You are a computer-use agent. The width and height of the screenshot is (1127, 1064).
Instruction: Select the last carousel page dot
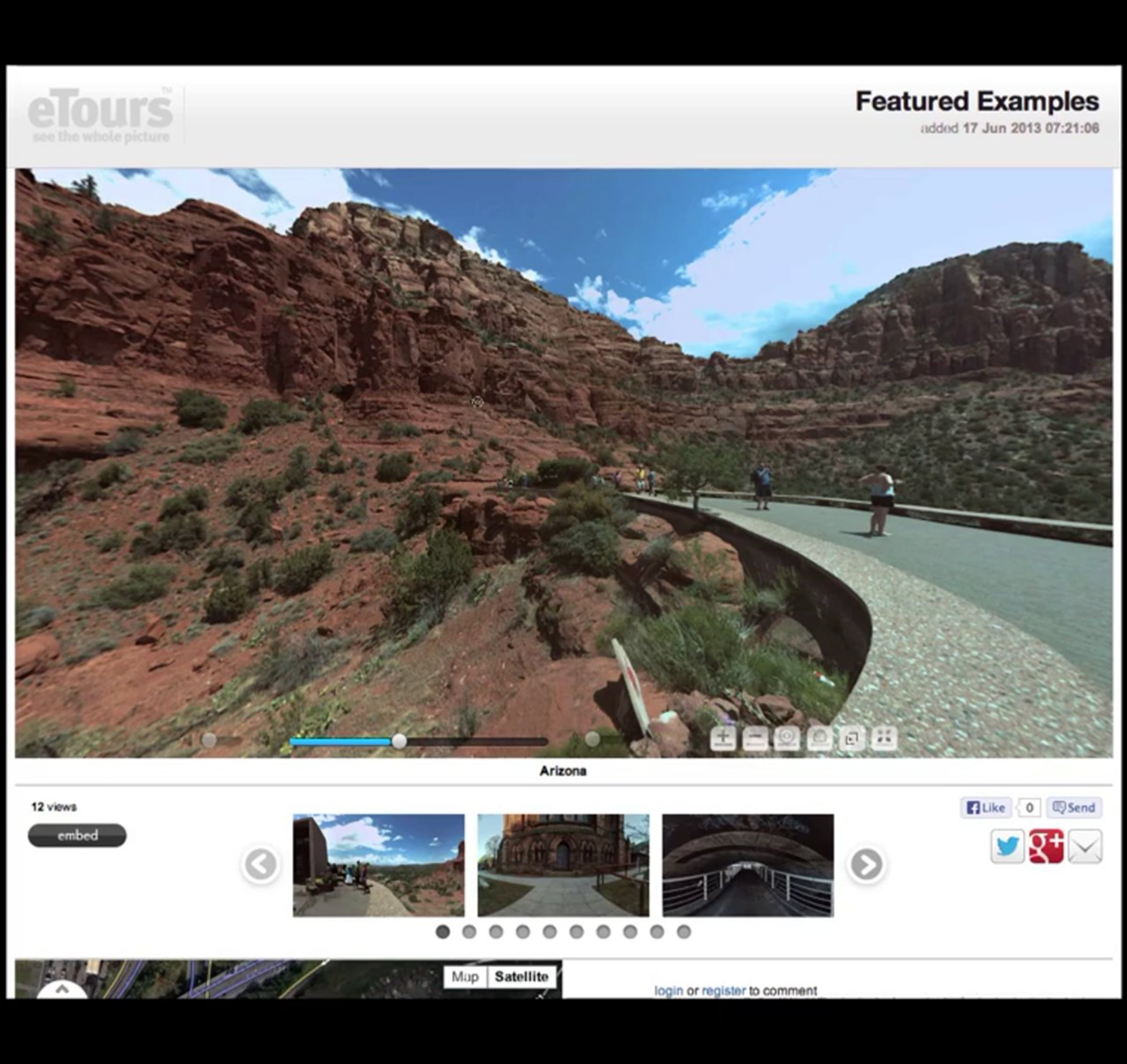coord(684,932)
